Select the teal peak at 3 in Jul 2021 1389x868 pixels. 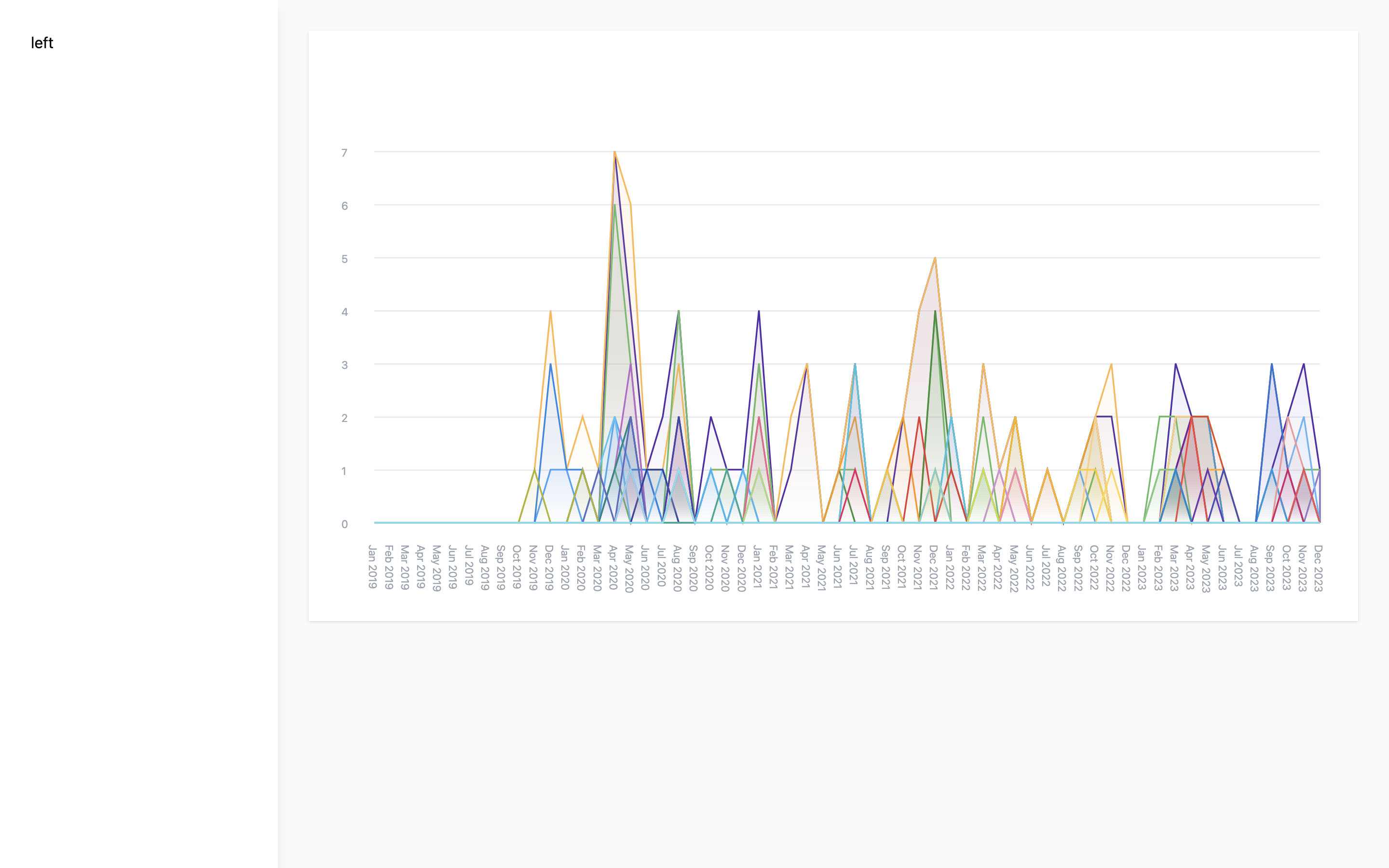point(855,364)
